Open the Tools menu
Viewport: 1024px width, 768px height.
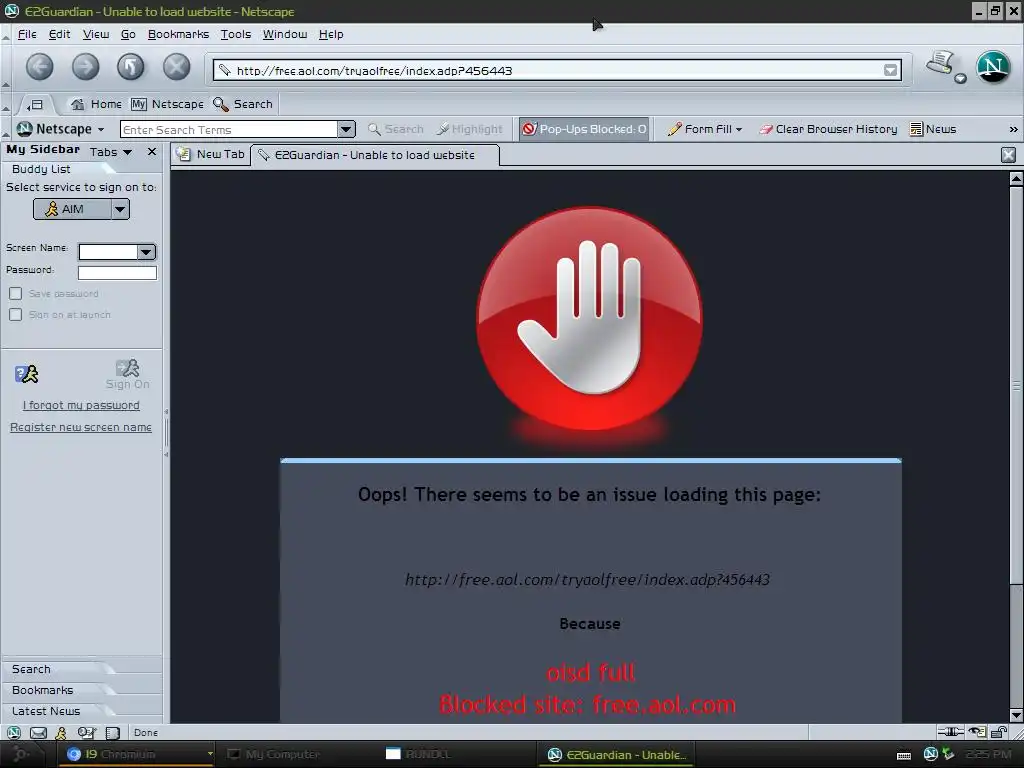click(236, 34)
